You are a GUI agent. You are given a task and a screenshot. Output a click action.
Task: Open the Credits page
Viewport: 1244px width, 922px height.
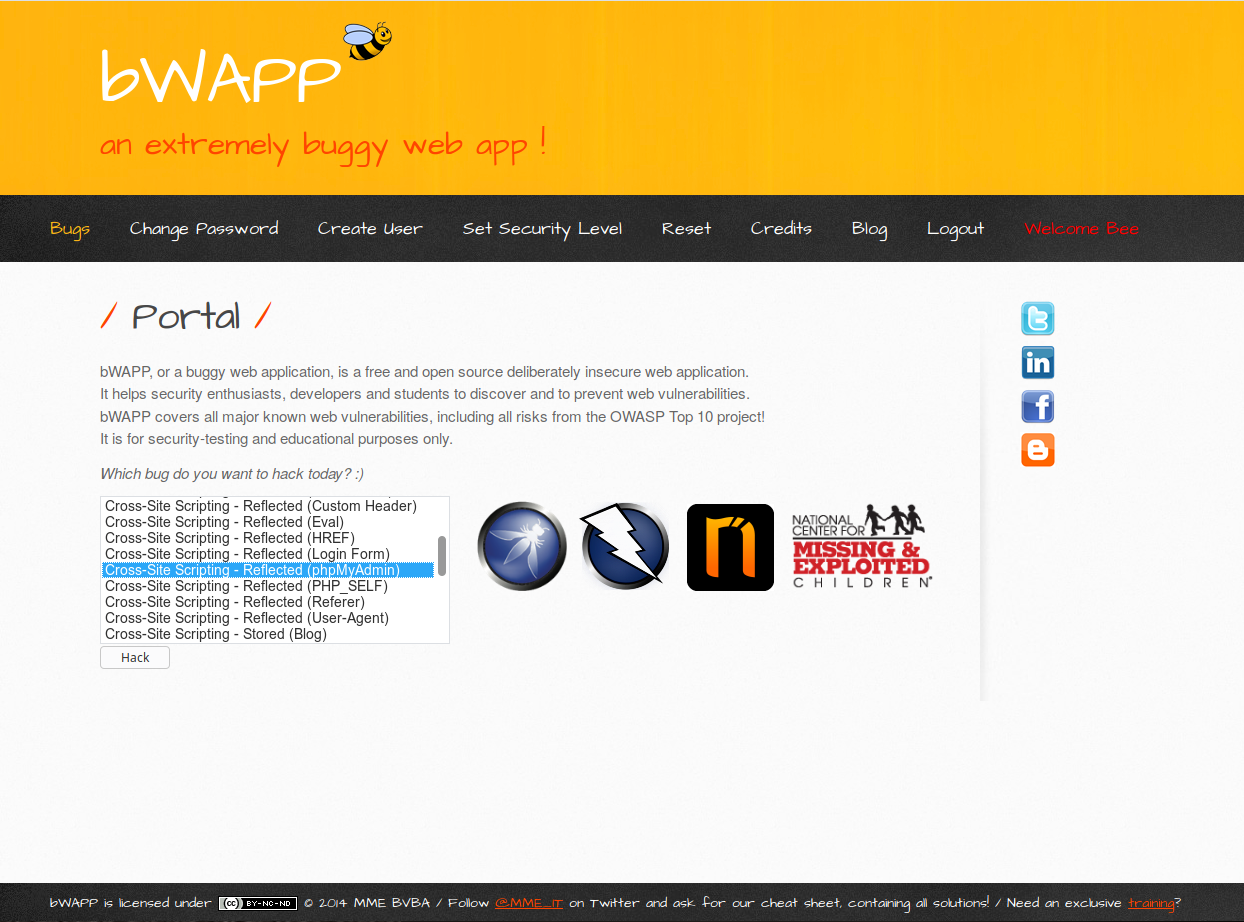click(x=781, y=228)
